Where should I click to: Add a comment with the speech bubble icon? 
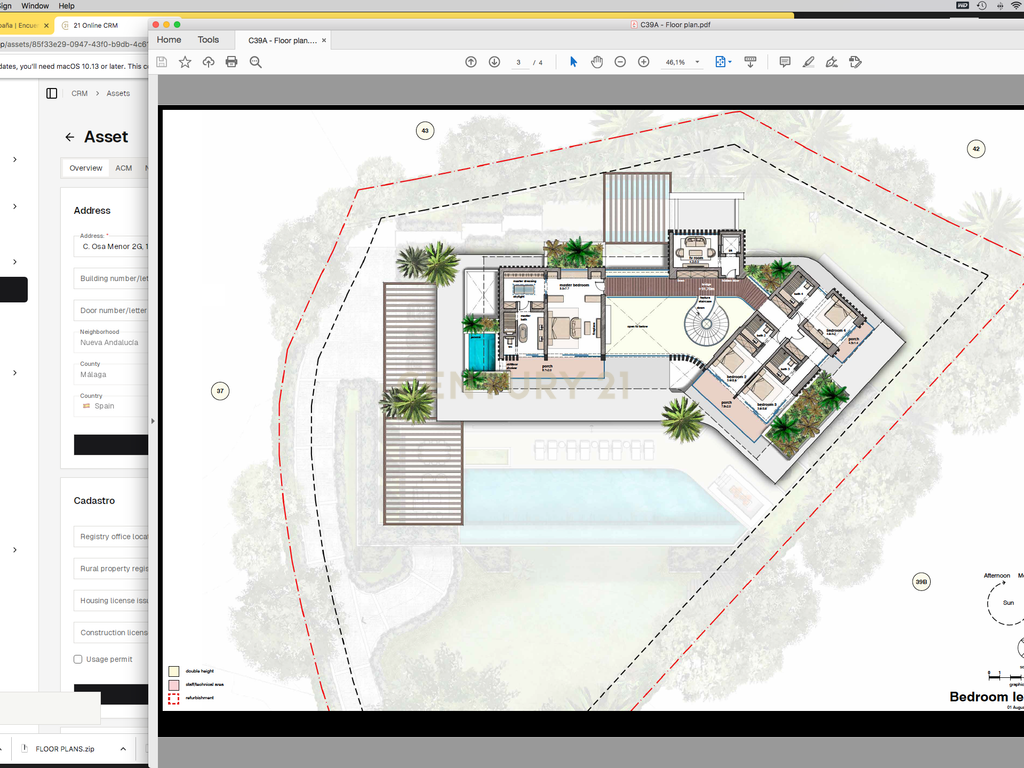tap(785, 62)
